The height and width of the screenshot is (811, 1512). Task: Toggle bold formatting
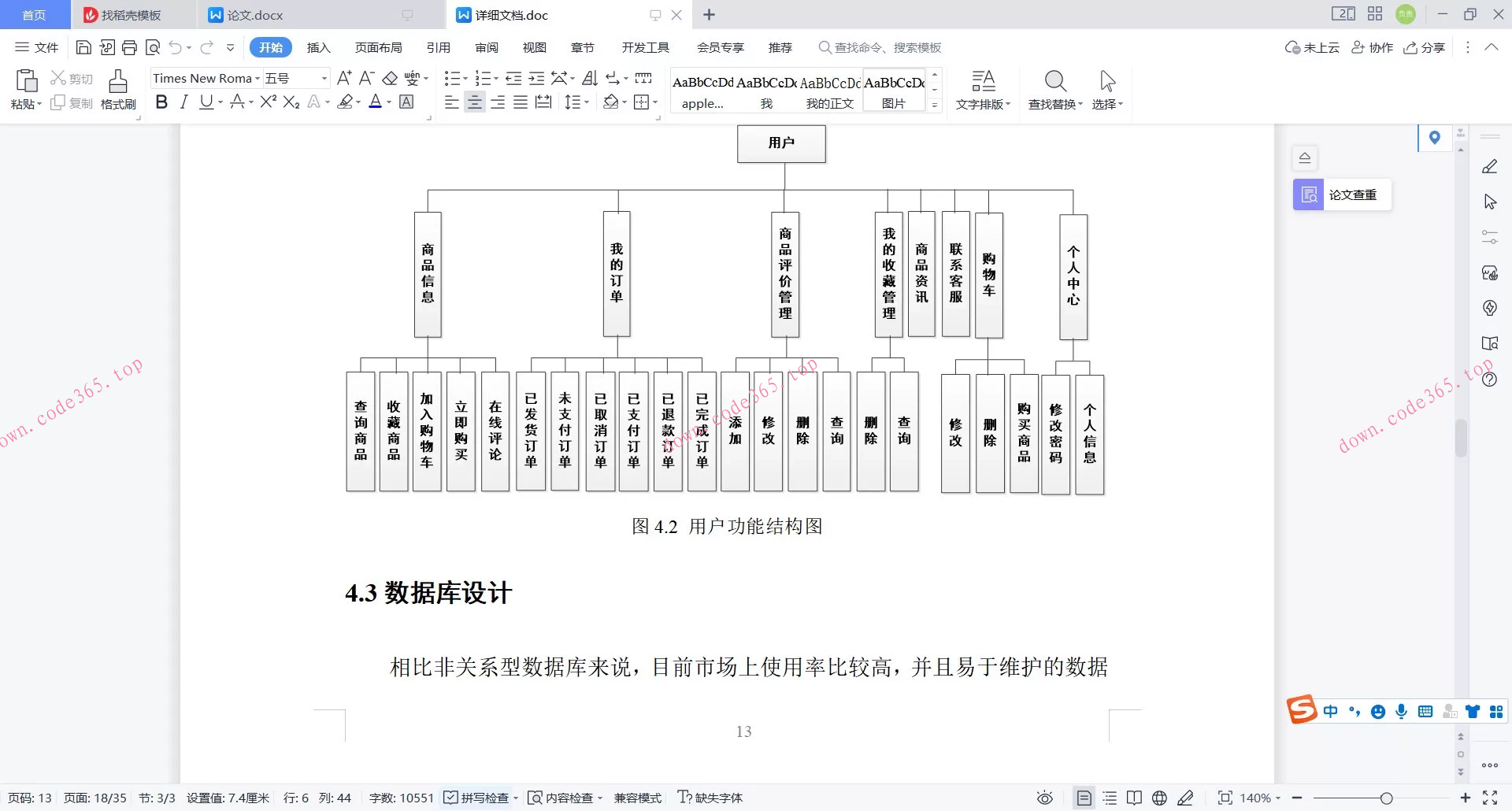pyautogui.click(x=161, y=102)
